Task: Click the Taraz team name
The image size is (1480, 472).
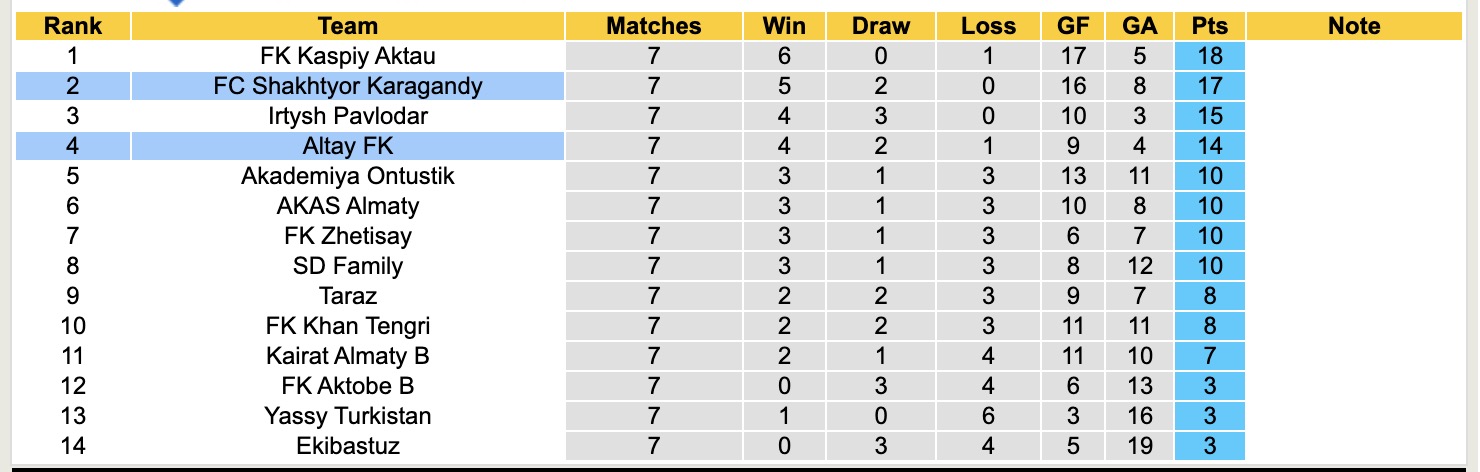Action: click(x=348, y=296)
